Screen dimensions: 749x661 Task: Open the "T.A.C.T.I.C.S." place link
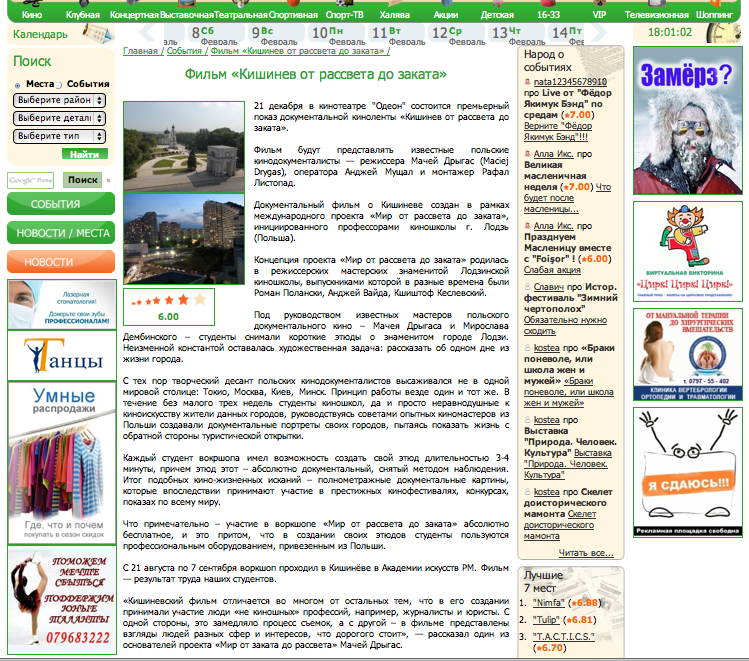[x=564, y=637]
